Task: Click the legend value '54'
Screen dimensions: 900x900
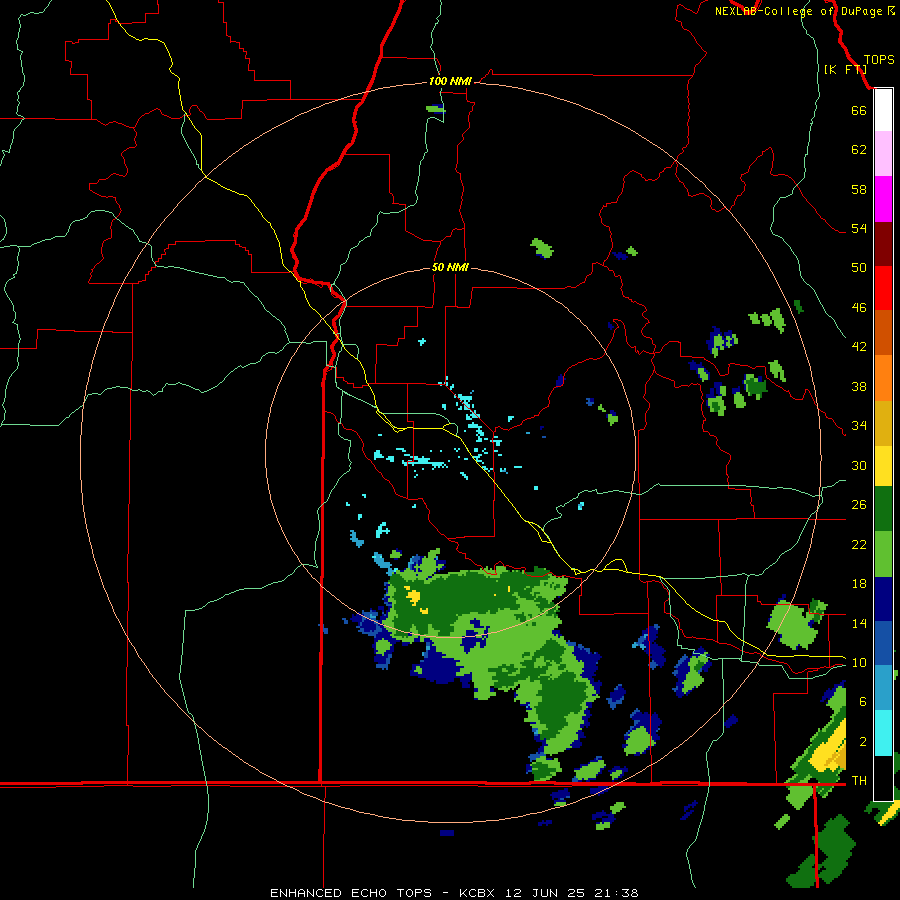Action: click(x=859, y=228)
